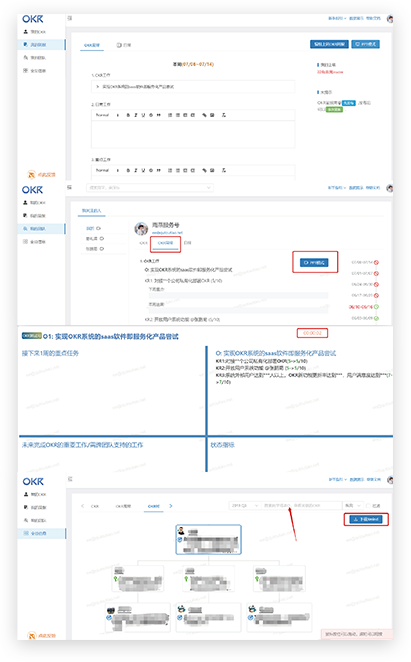Viewport: 411px width, 662px height.
Task: Toggle the second member switch in the team list
Action: pos(101,239)
